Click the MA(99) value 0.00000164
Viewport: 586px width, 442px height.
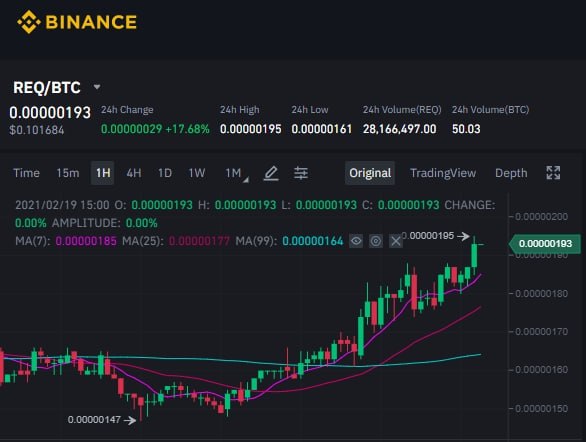coord(313,241)
